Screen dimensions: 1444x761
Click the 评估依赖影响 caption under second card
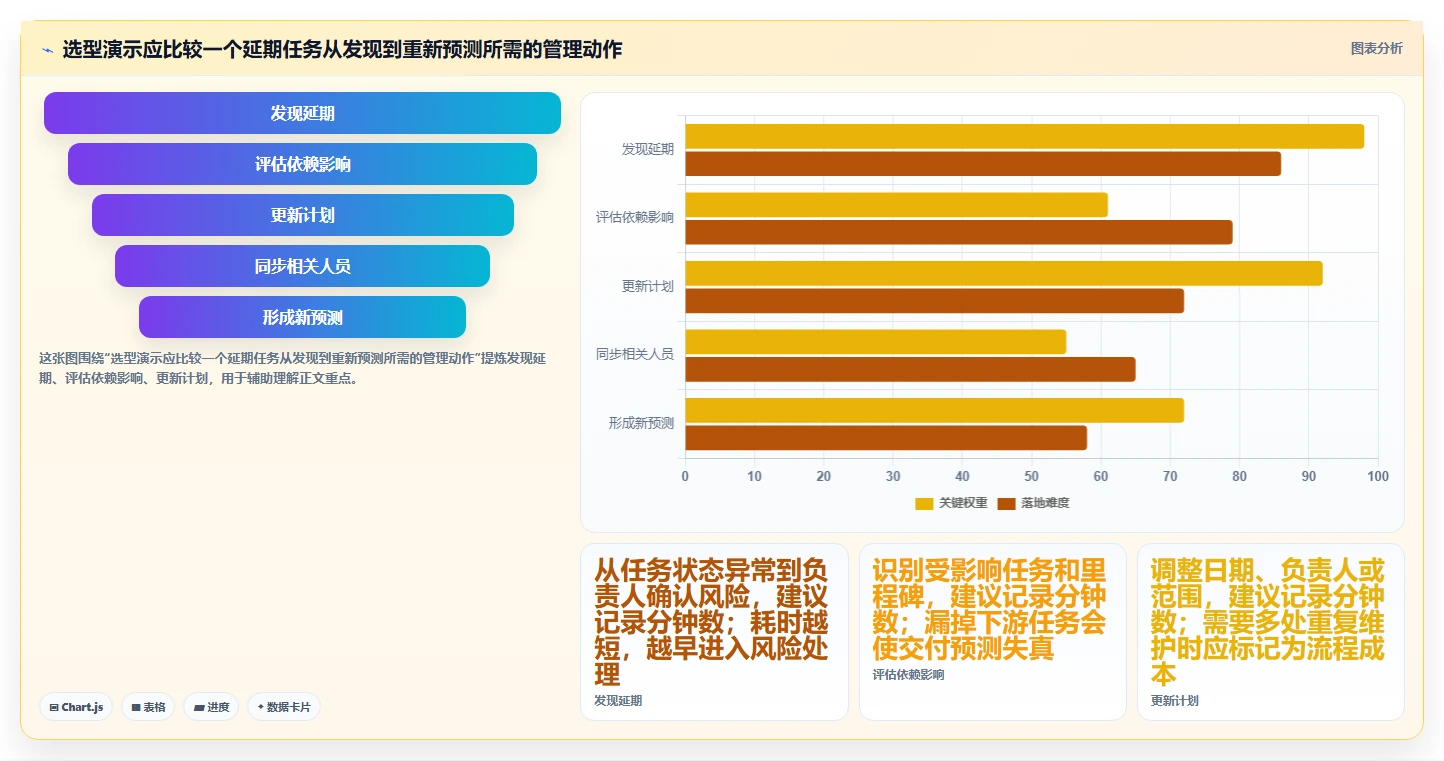[908, 675]
